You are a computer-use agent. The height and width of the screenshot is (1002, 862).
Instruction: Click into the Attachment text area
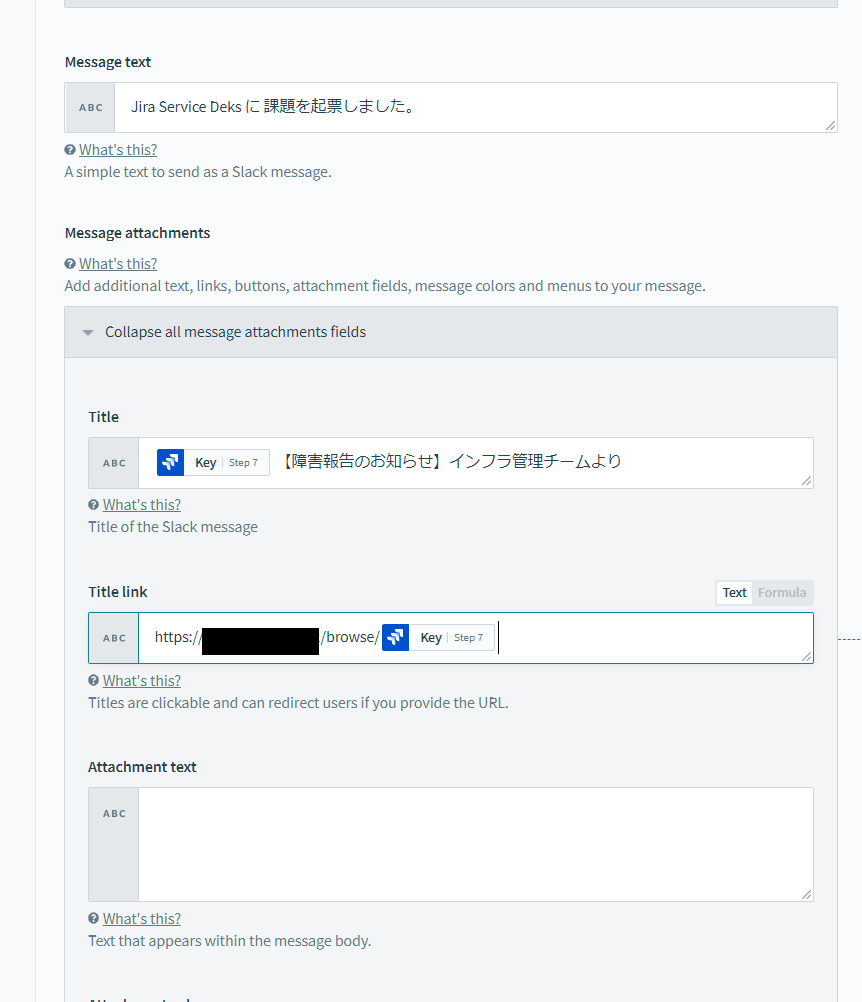[x=475, y=844]
